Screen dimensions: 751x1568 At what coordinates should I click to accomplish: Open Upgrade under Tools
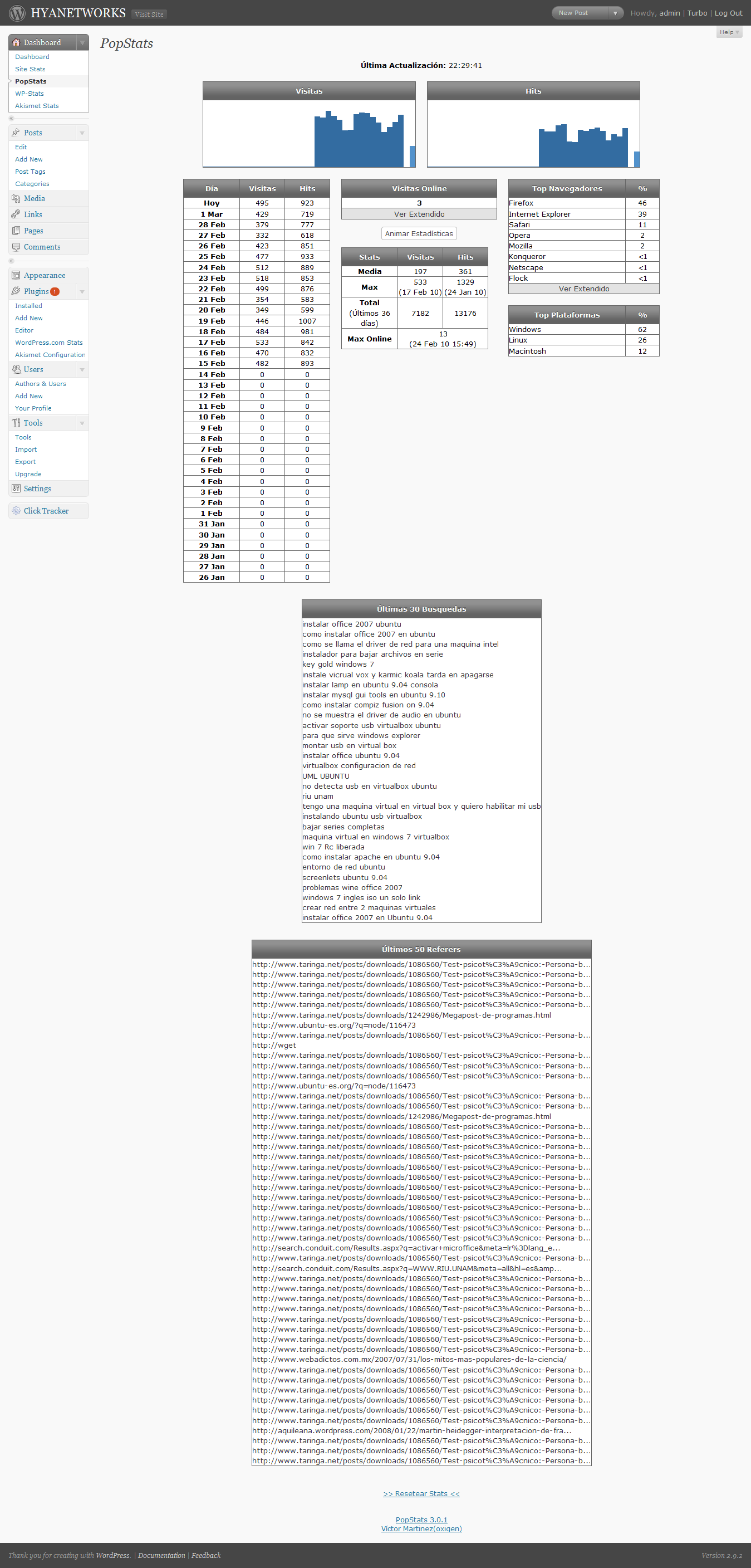tap(28, 474)
